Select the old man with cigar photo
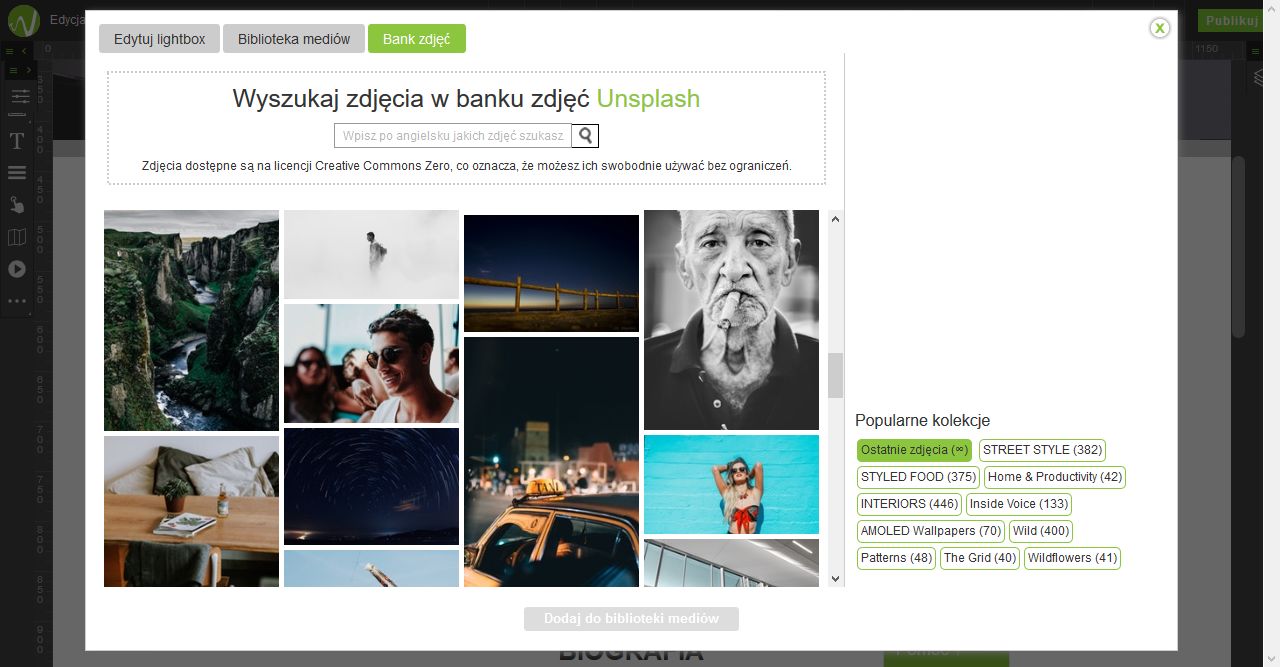Viewport: 1280px width, 667px height. click(x=731, y=320)
